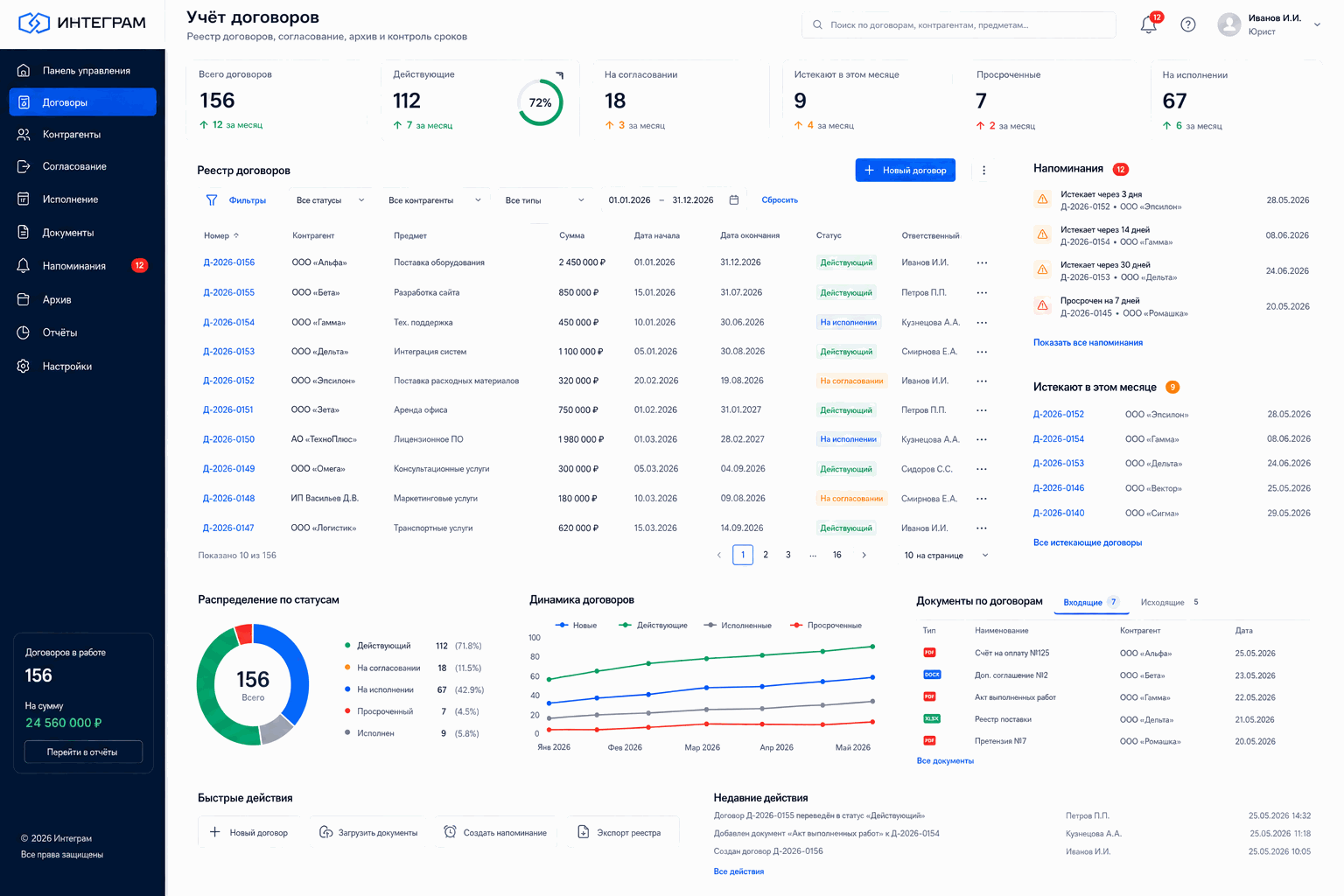
Task: Open the notifications bell icon
Action: click(x=1149, y=24)
